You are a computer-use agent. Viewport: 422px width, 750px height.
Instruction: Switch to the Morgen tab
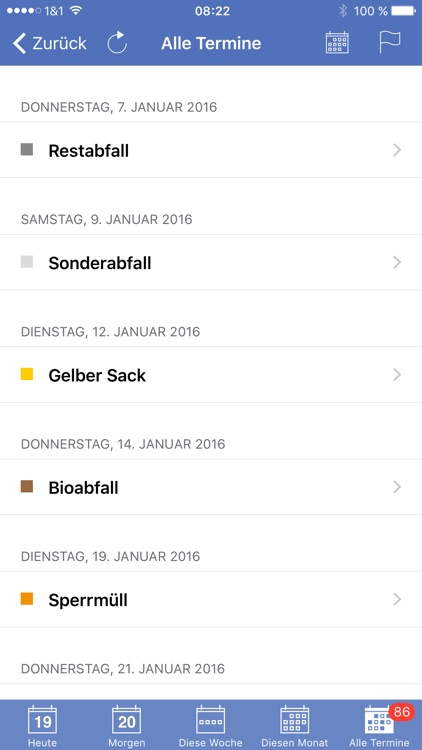point(126,726)
